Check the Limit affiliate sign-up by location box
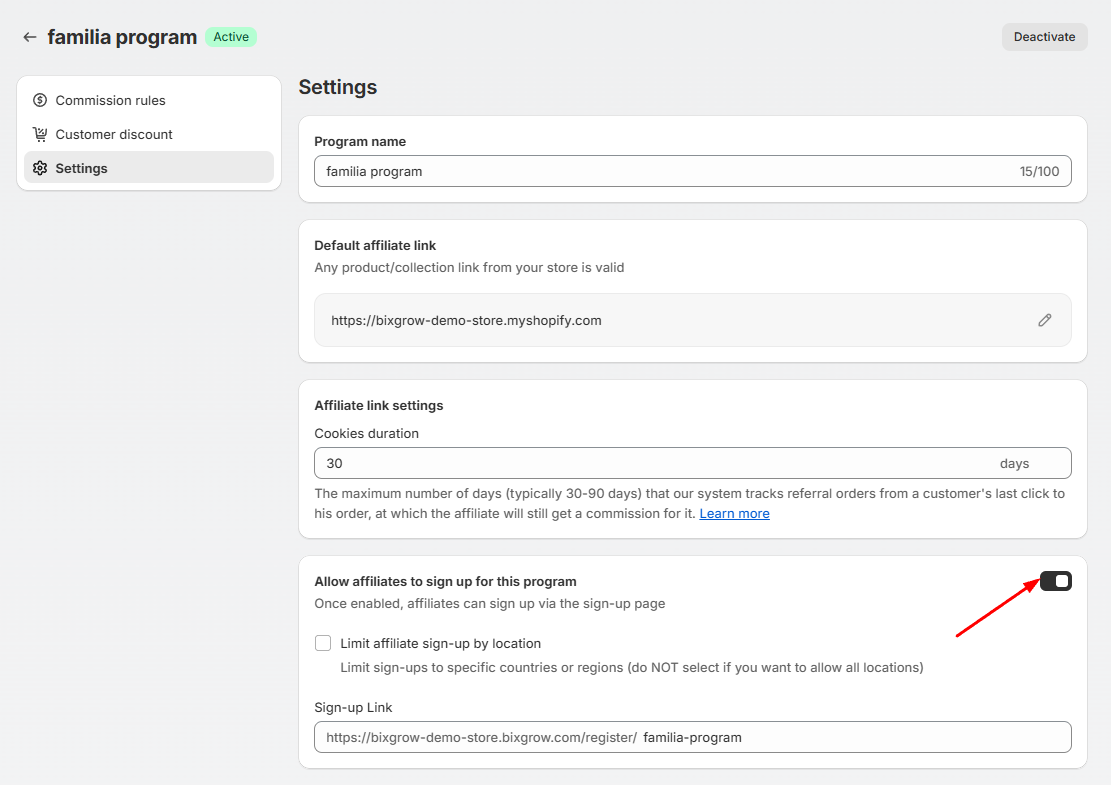1111x785 pixels. click(x=323, y=643)
